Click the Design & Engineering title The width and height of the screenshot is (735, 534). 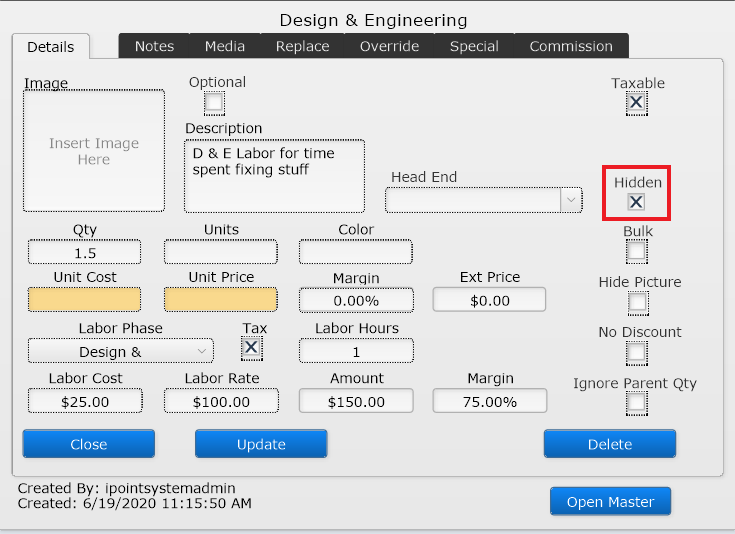[x=374, y=20]
